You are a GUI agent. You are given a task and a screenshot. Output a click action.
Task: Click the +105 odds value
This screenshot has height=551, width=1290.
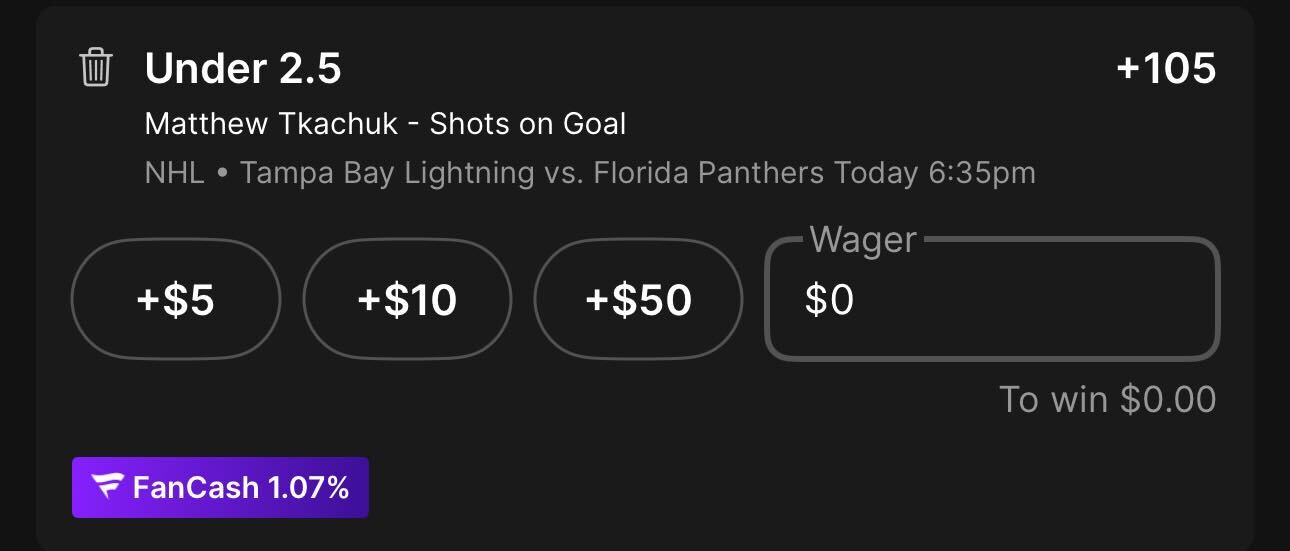[1166, 68]
